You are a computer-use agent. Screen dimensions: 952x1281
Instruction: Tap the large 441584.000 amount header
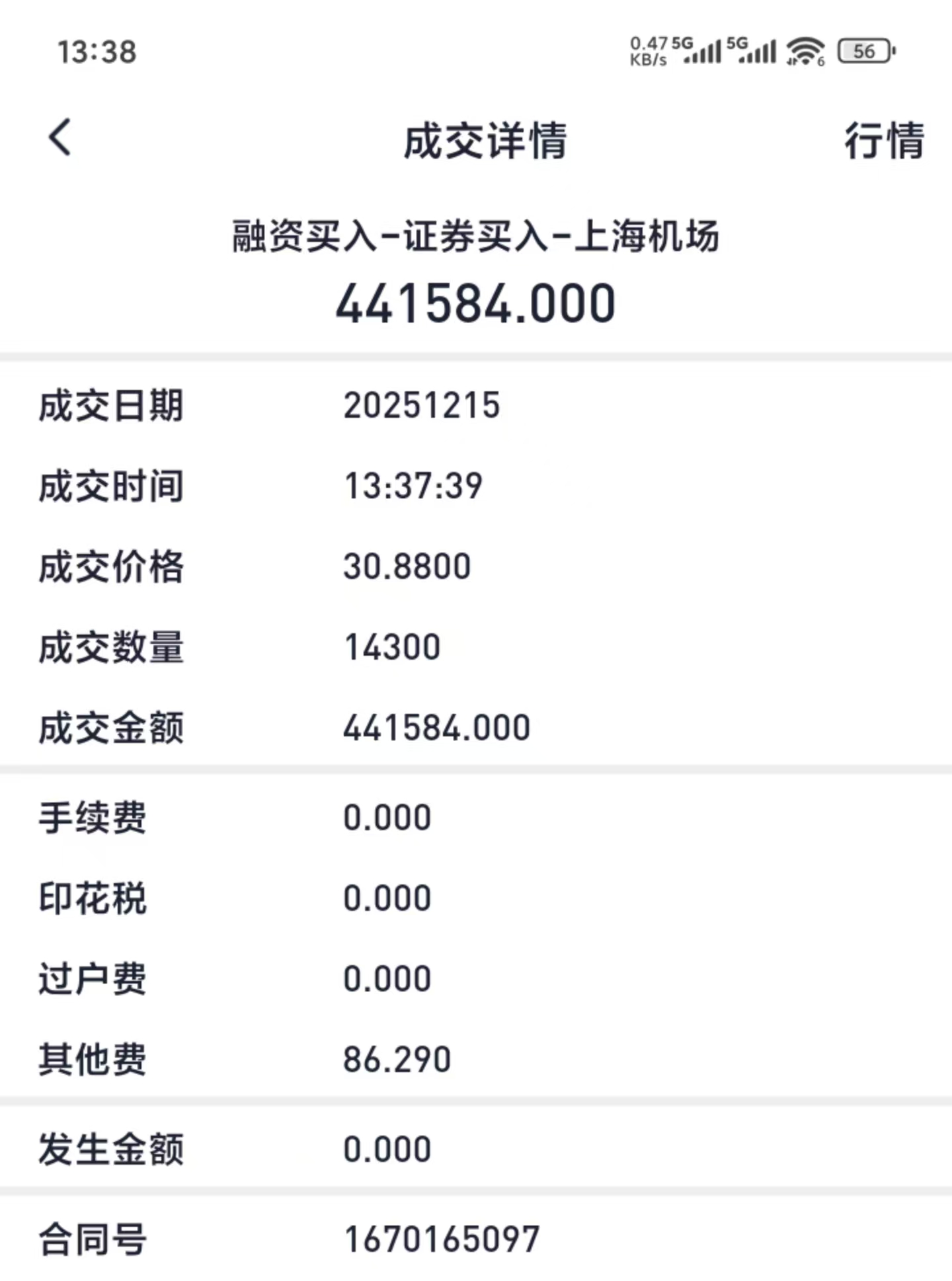pos(475,303)
